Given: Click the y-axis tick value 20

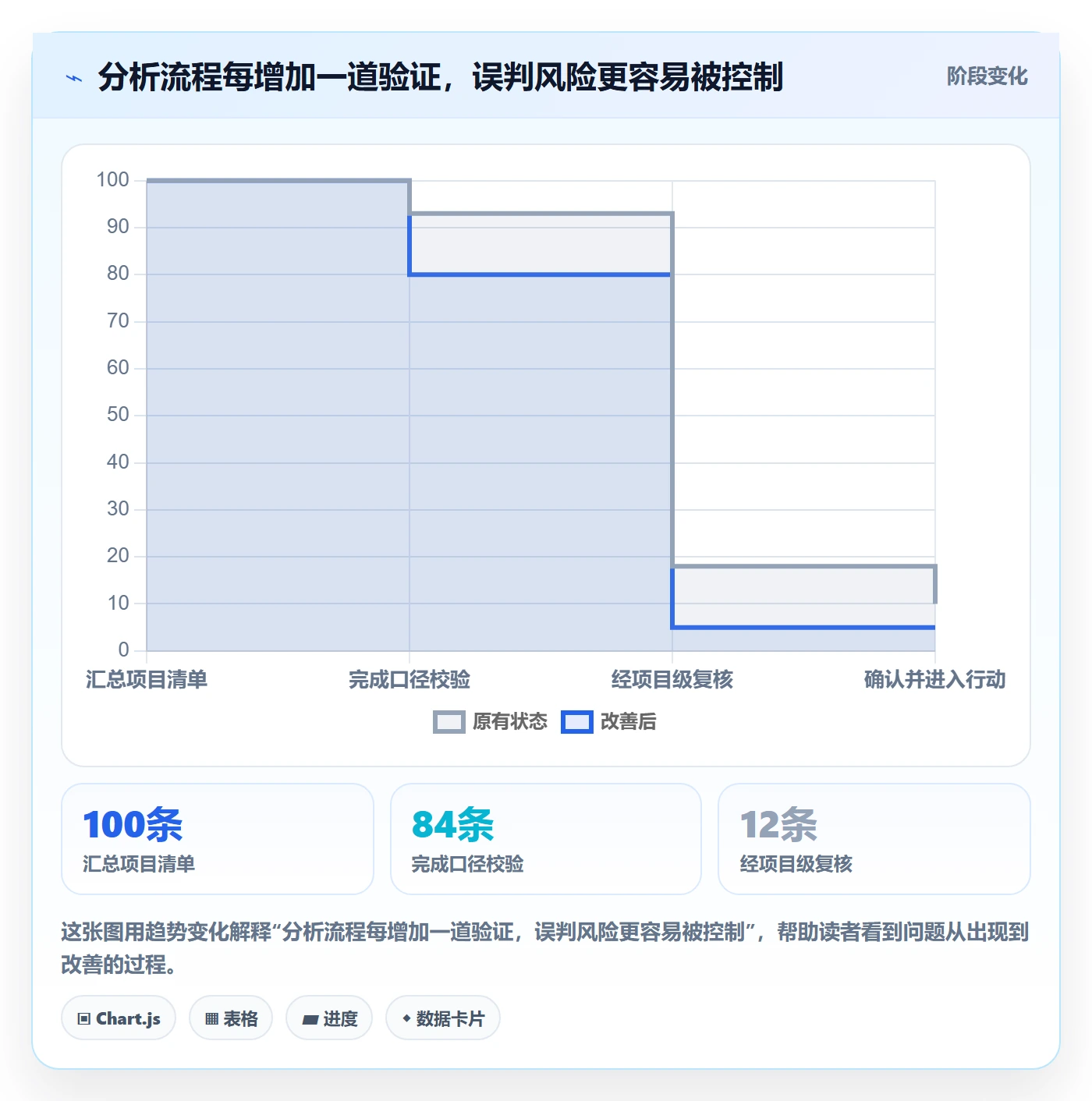Looking at the screenshot, I should coord(118,556).
